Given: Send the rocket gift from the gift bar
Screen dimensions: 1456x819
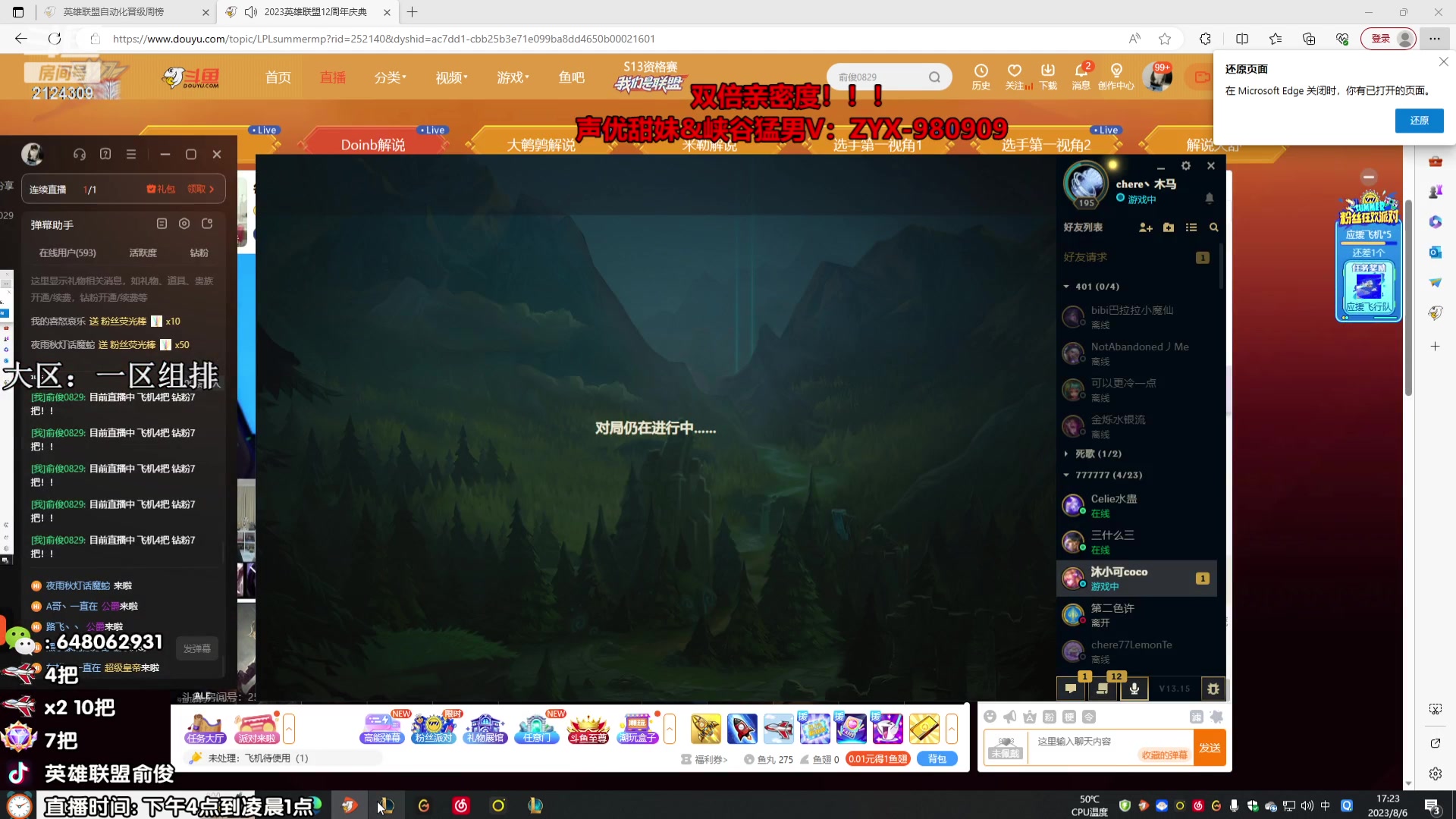Looking at the screenshot, I should click(x=742, y=729).
